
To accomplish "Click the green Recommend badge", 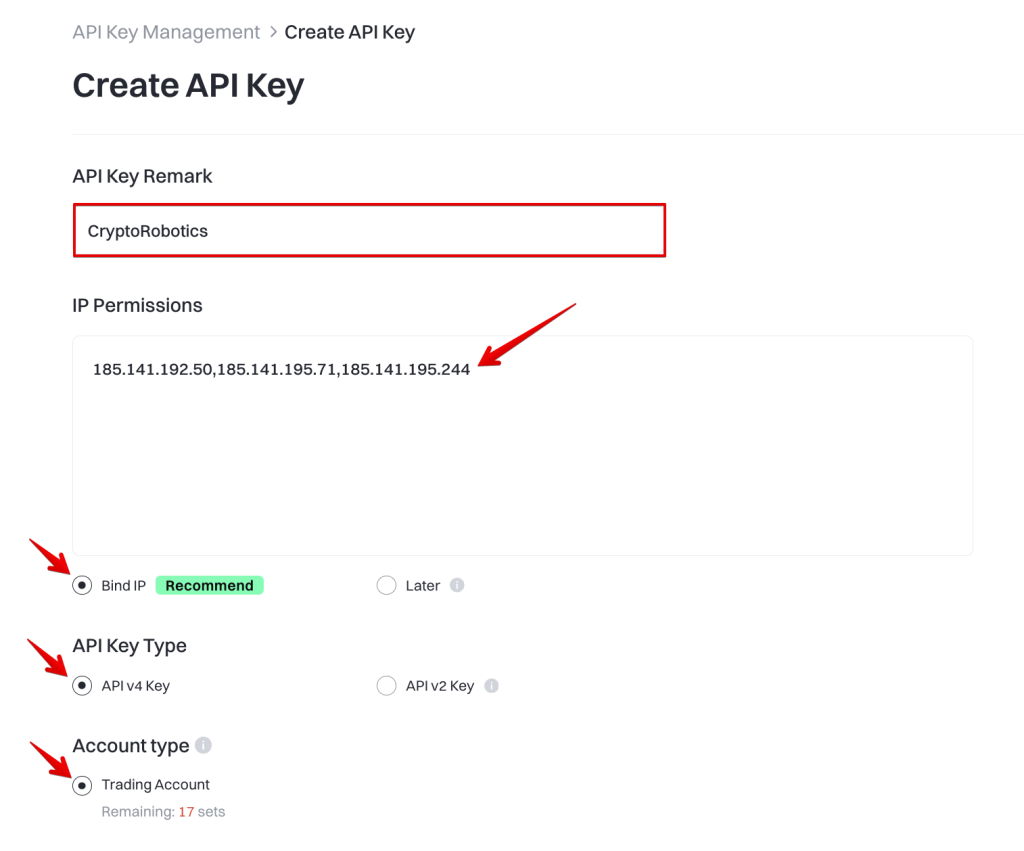I will pyautogui.click(x=209, y=586).
